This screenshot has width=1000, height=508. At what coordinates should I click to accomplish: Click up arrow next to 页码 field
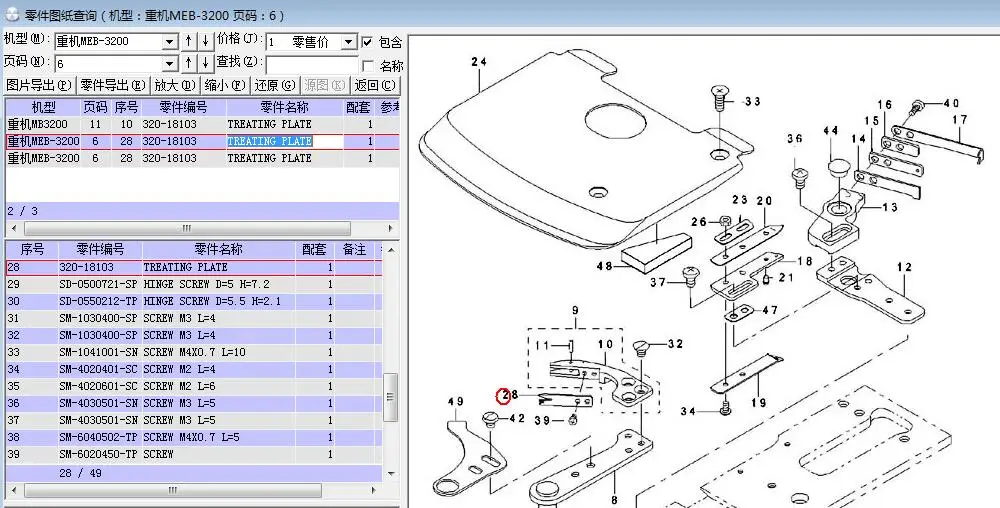click(x=189, y=64)
